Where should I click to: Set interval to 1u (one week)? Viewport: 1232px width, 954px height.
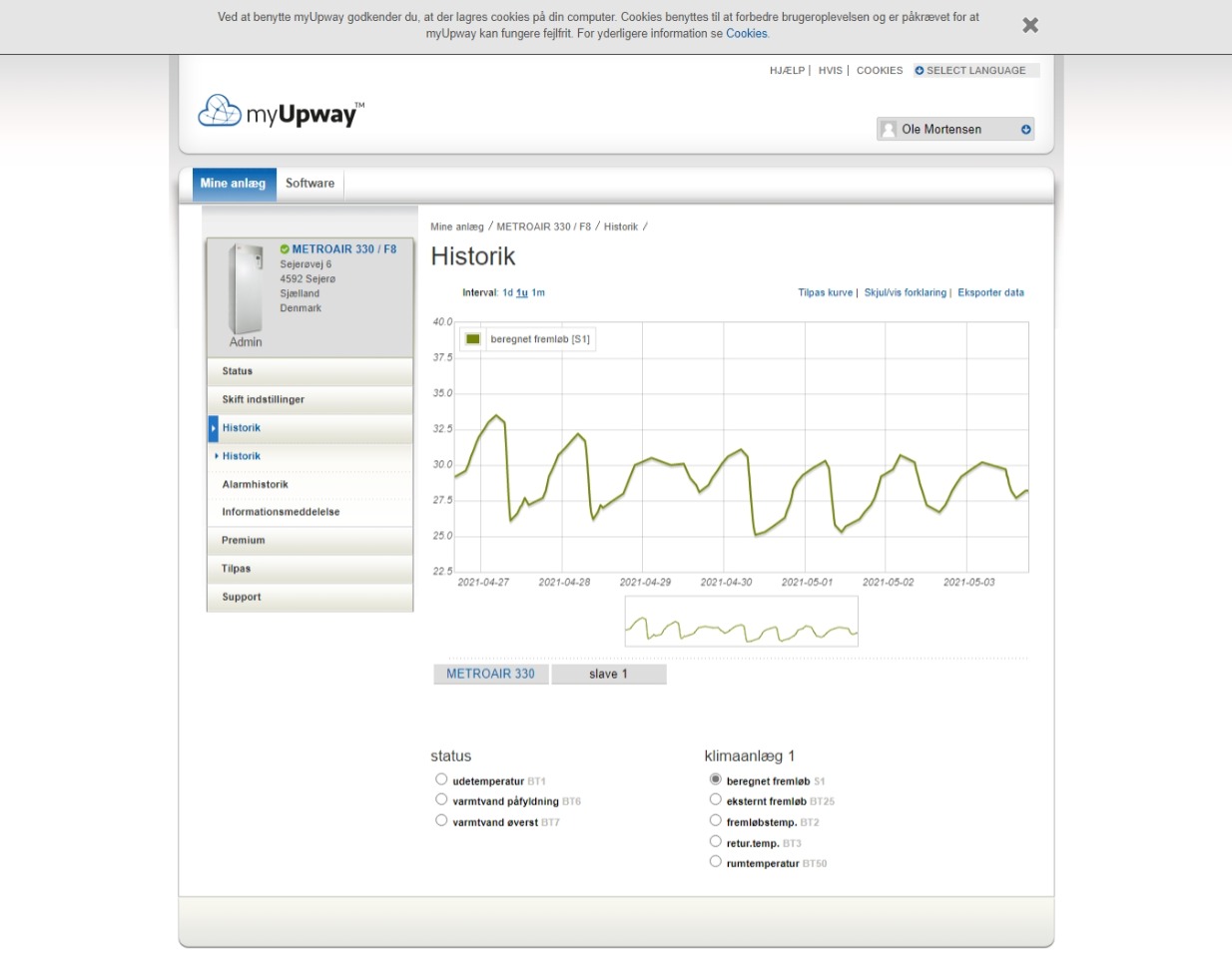click(522, 293)
